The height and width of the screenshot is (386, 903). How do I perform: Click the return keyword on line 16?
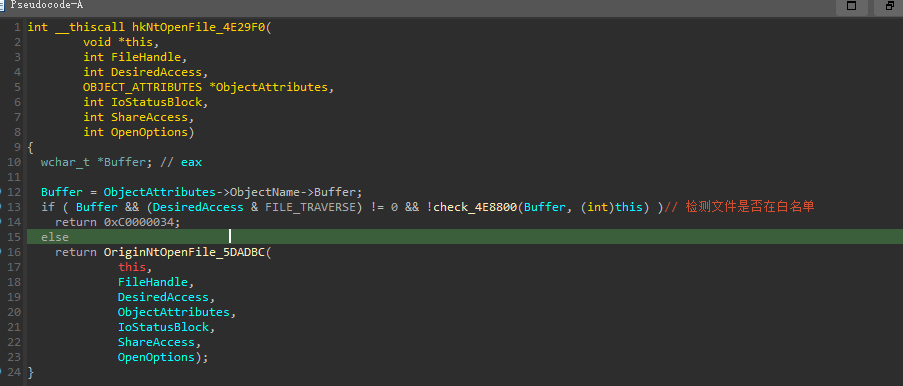click(x=76, y=252)
